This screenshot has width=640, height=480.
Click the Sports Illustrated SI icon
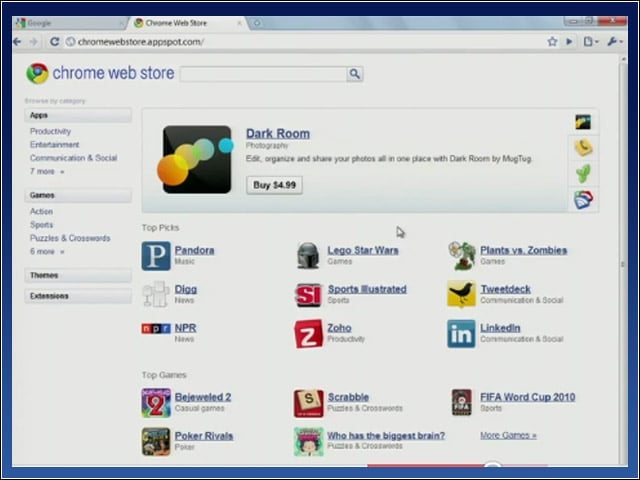(x=309, y=295)
